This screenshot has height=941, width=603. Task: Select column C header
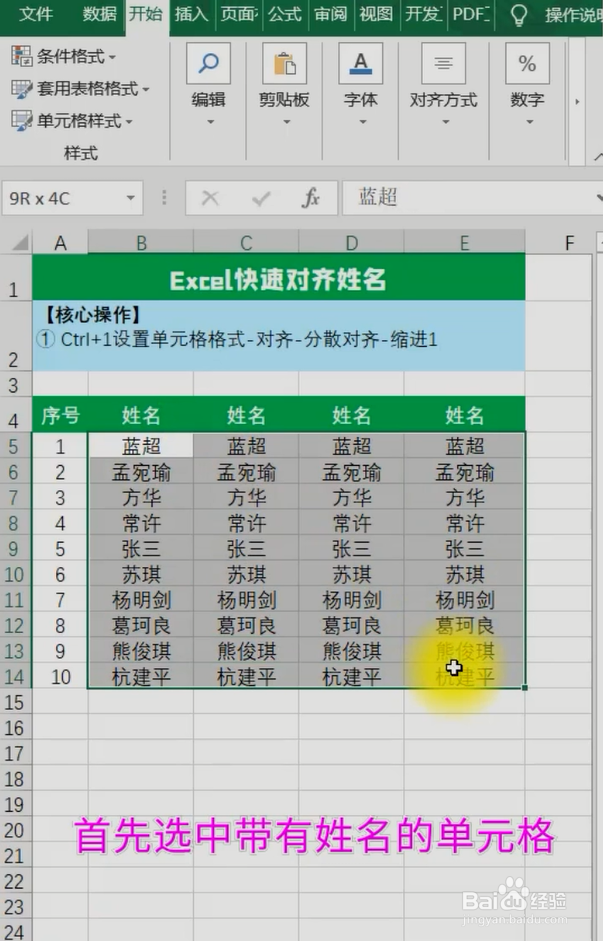(x=246, y=242)
